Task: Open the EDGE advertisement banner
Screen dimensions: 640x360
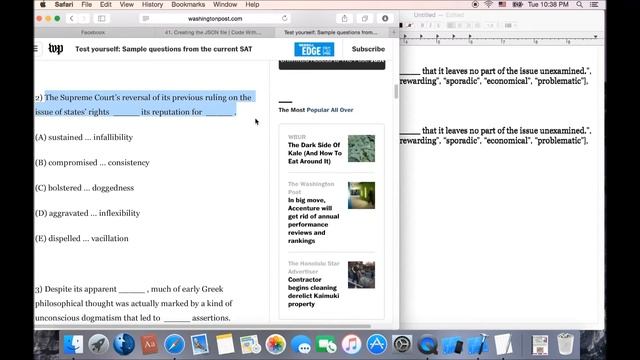Action: (314, 49)
